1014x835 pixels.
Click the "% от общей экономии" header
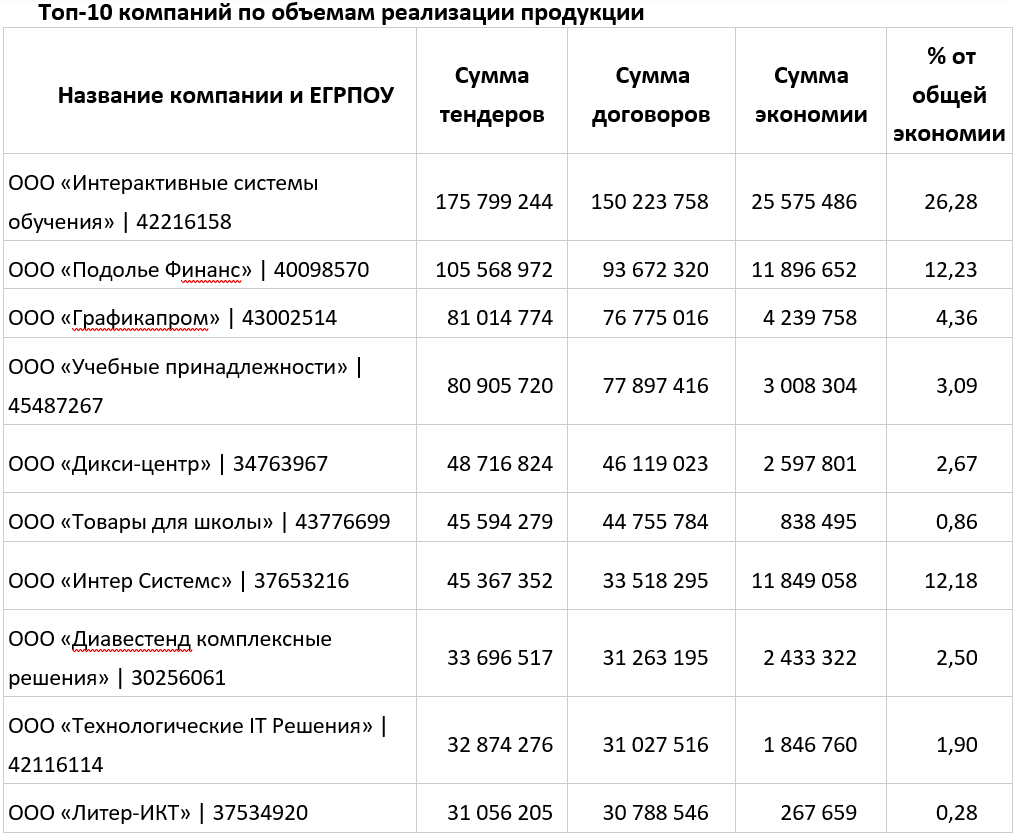[949, 95]
